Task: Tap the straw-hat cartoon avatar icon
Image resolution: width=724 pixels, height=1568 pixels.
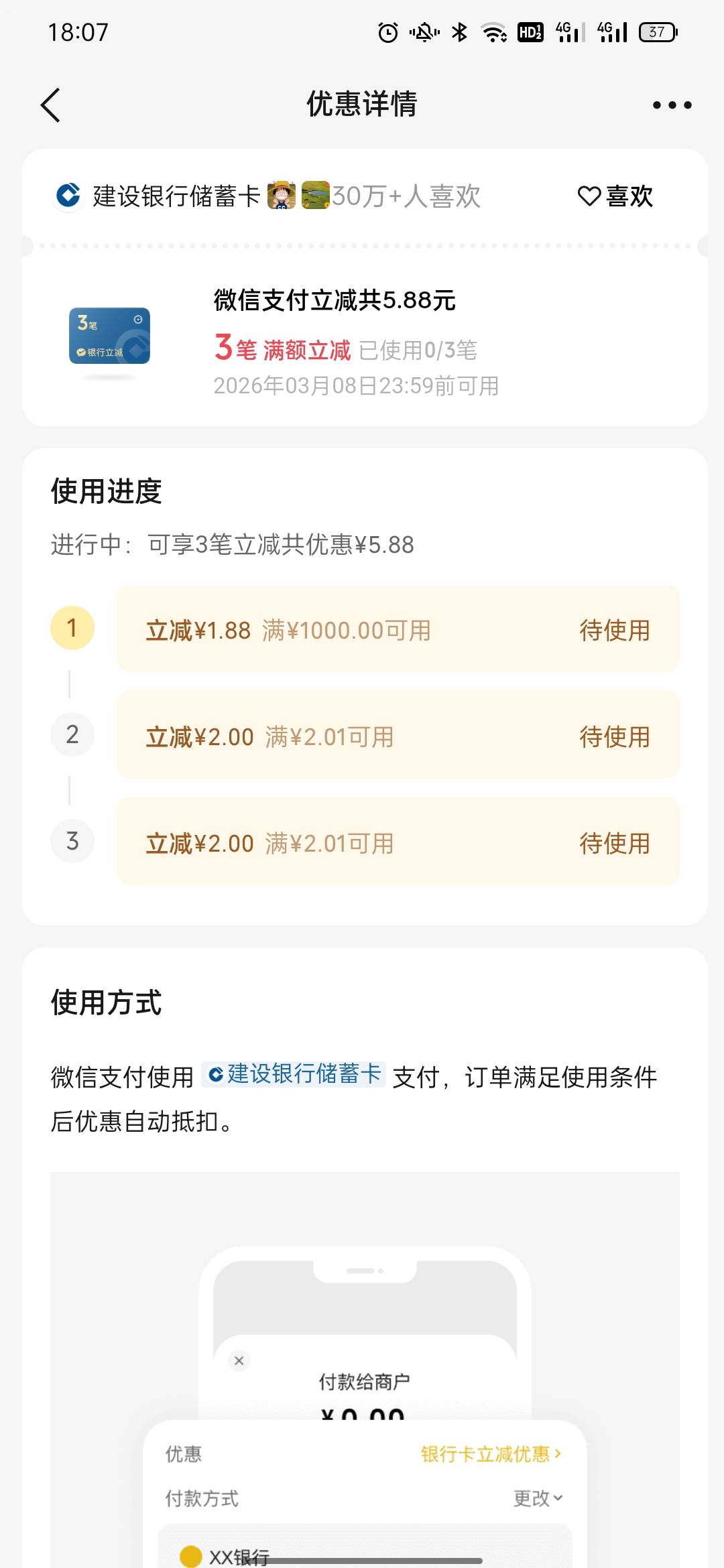Action: click(282, 196)
